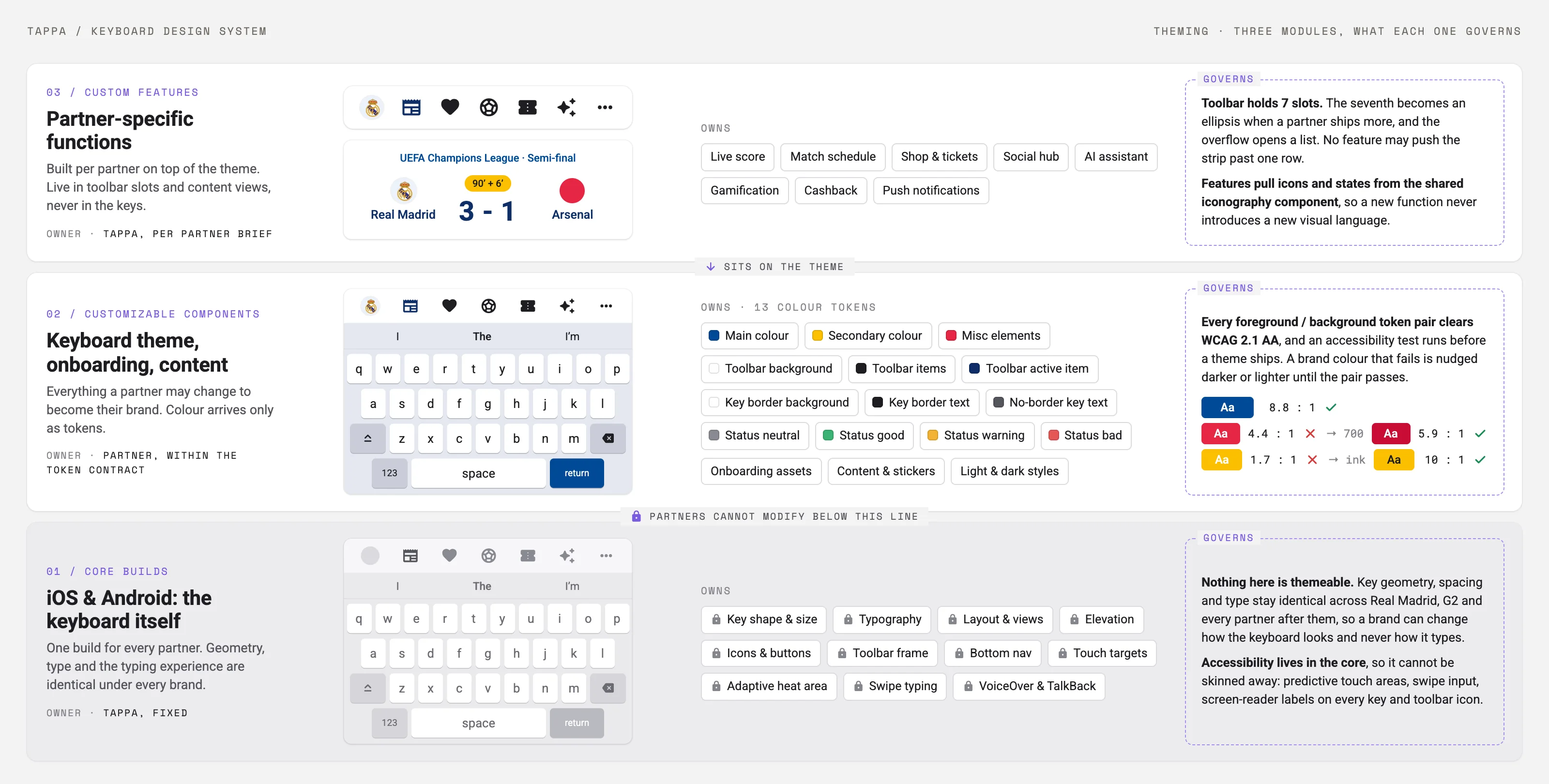Click the Status warning token chip
Image resolution: width=1549 pixels, height=784 pixels.
977,436
